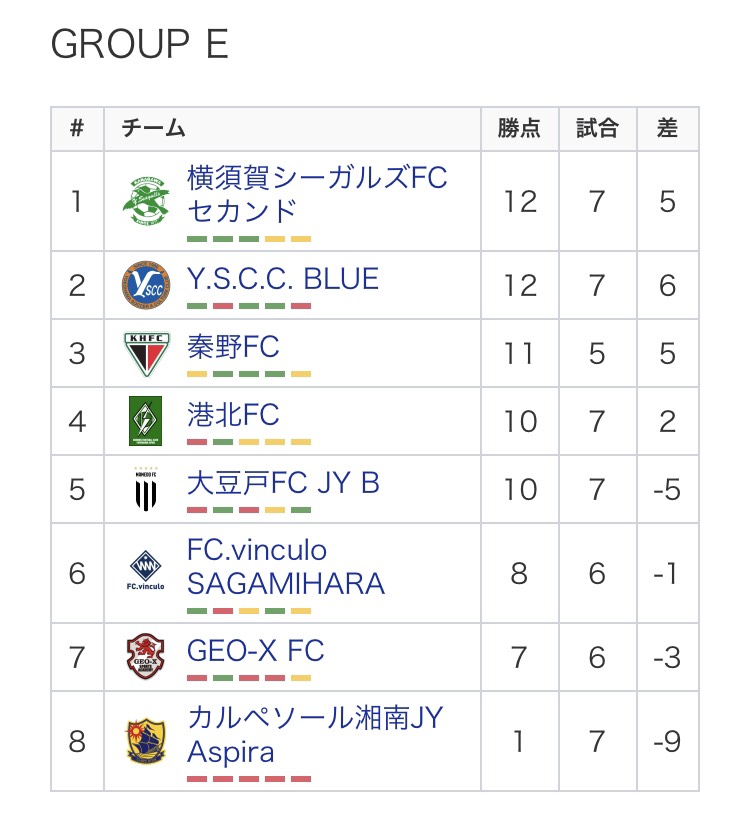The width and height of the screenshot is (750, 830).
Task: Click the 試合 column header
Action: pyautogui.click(x=598, y=129)
